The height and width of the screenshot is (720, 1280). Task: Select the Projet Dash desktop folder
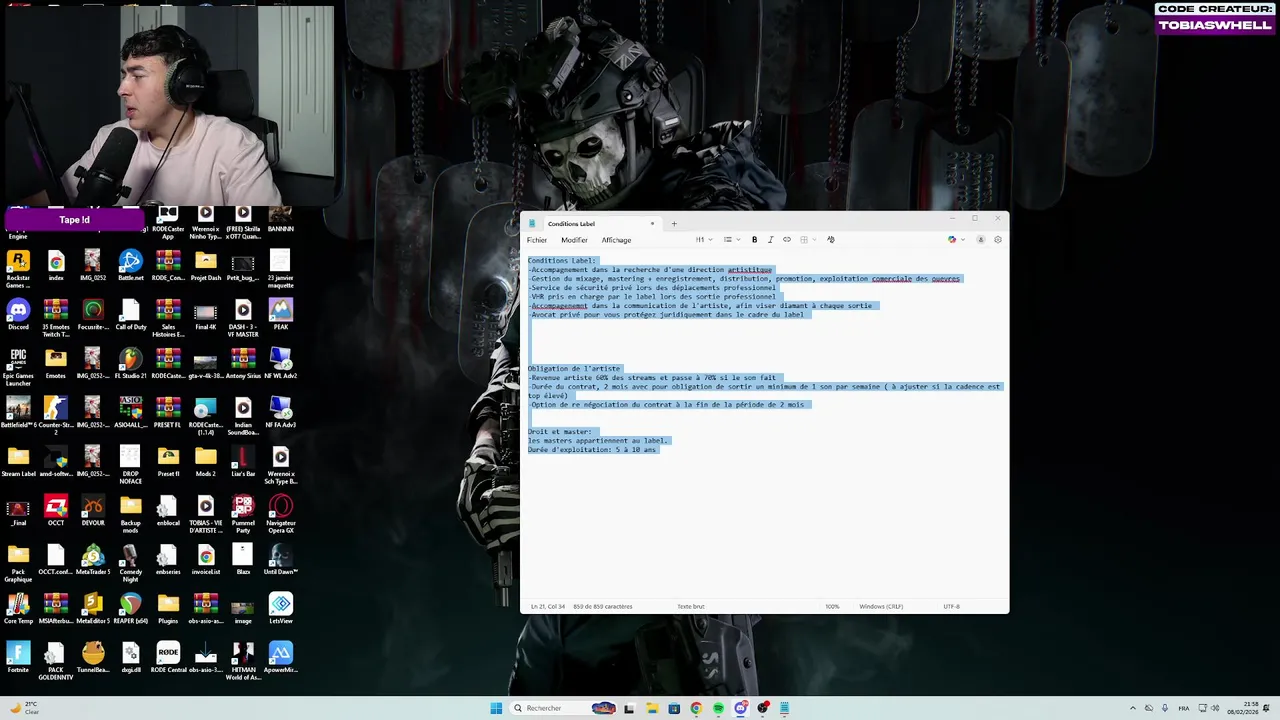(x=206, y=266)
